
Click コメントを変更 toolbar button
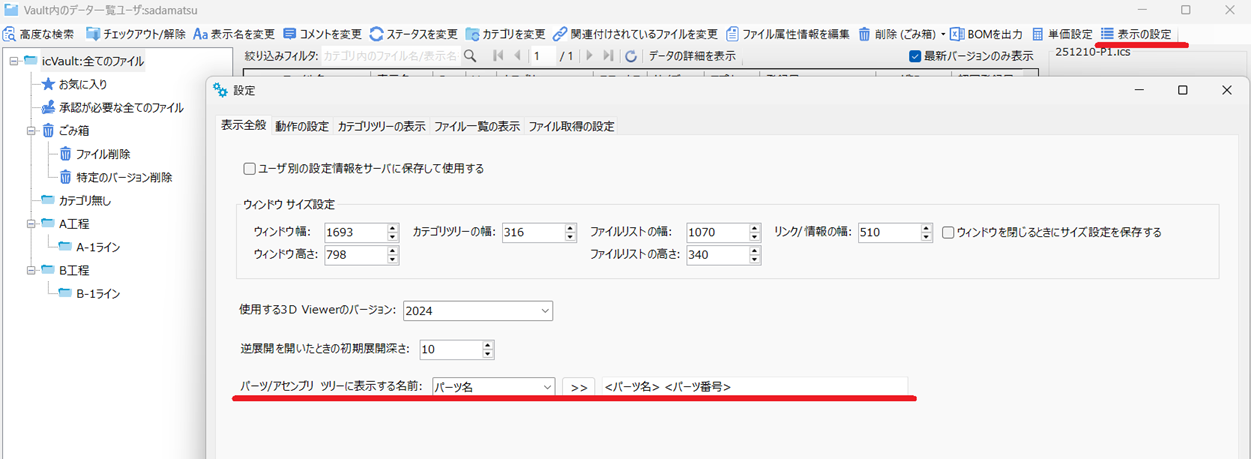pos(322,34)
